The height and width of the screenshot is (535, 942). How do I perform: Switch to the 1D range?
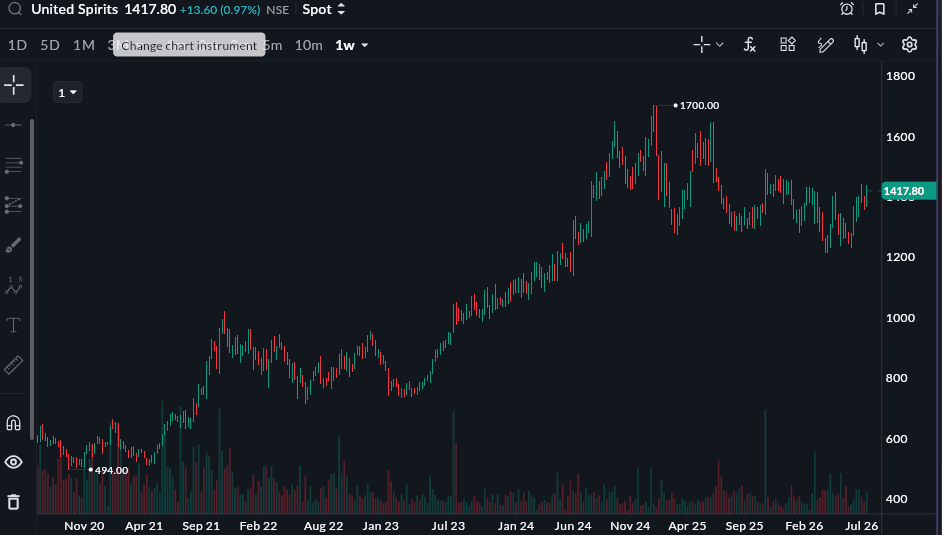pyautogui.click(x=17, y=45)
